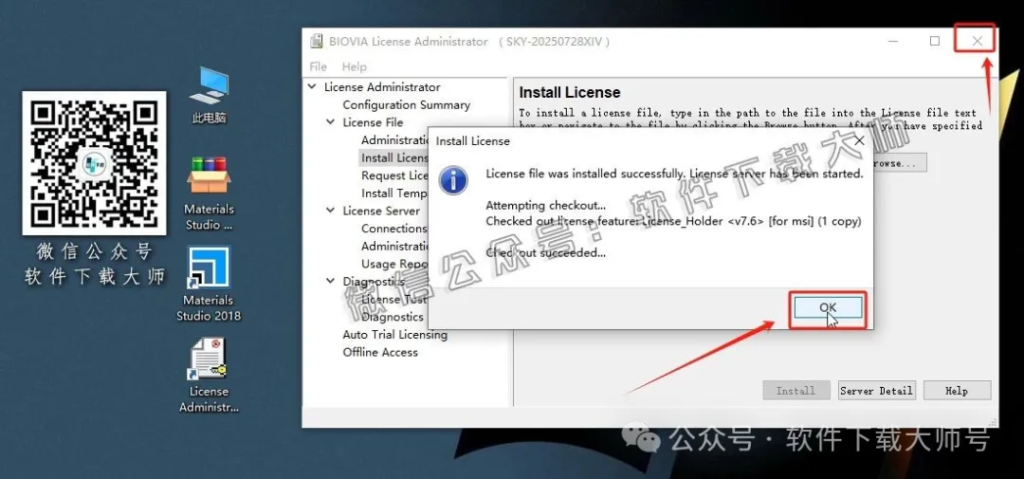Screen dimensions: 1024x479
Task: Select Offline Access in the tree
Action: pyautogui.click(x=380, y=352)
